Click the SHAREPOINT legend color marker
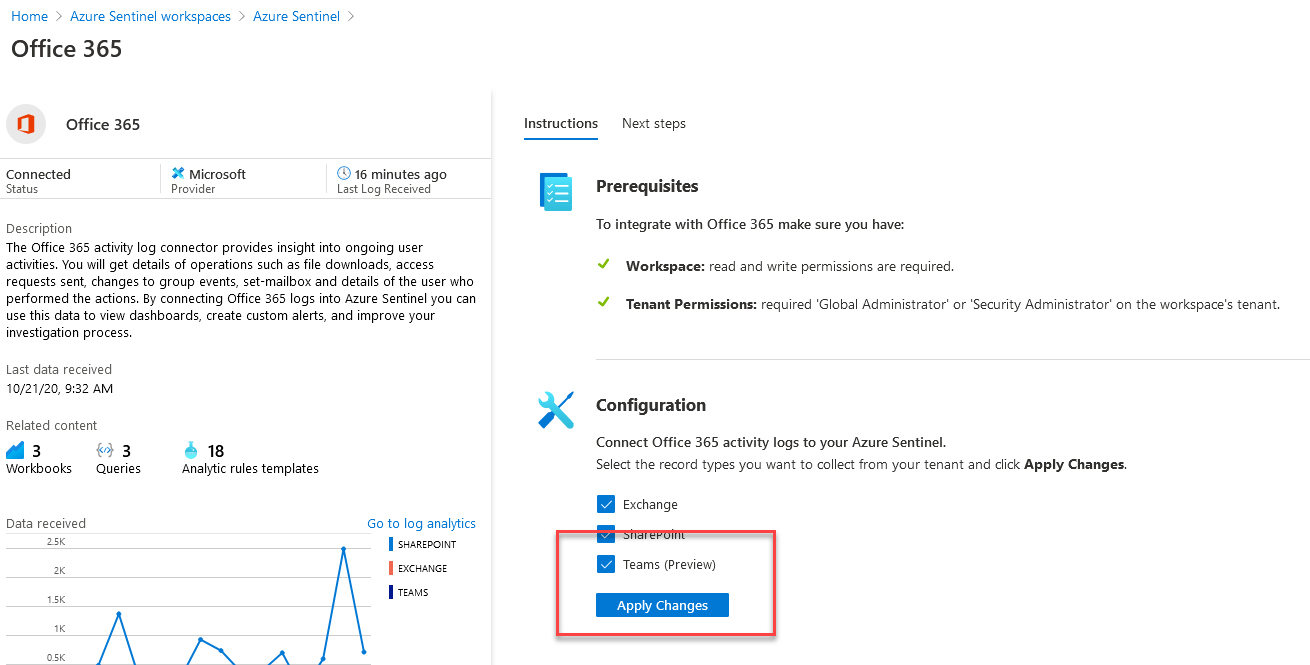 (x=390, y=544)
